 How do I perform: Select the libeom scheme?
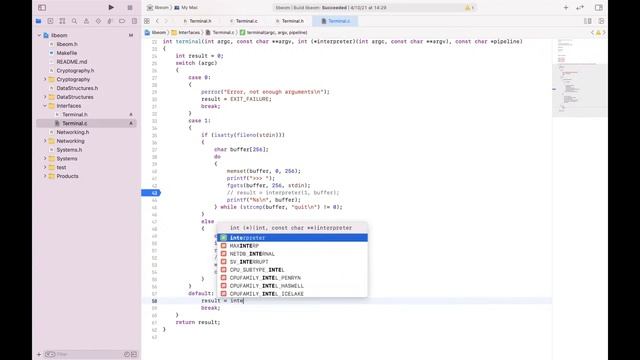point(158,7)
